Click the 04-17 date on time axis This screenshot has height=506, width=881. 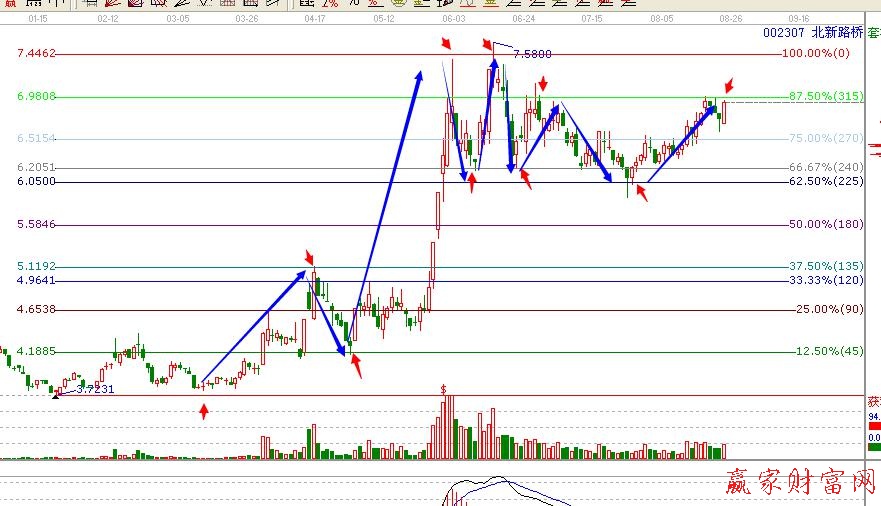tap(314, 19)
